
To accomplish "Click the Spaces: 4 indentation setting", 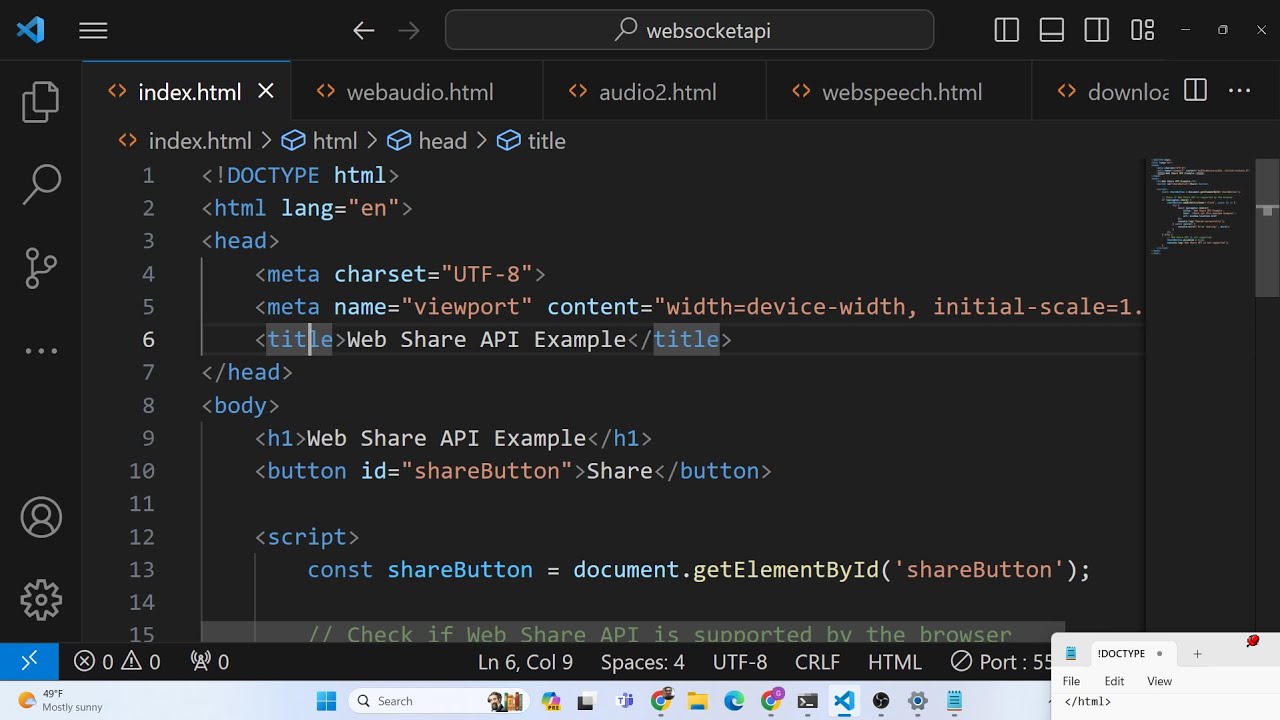I will tap(642, 662).
